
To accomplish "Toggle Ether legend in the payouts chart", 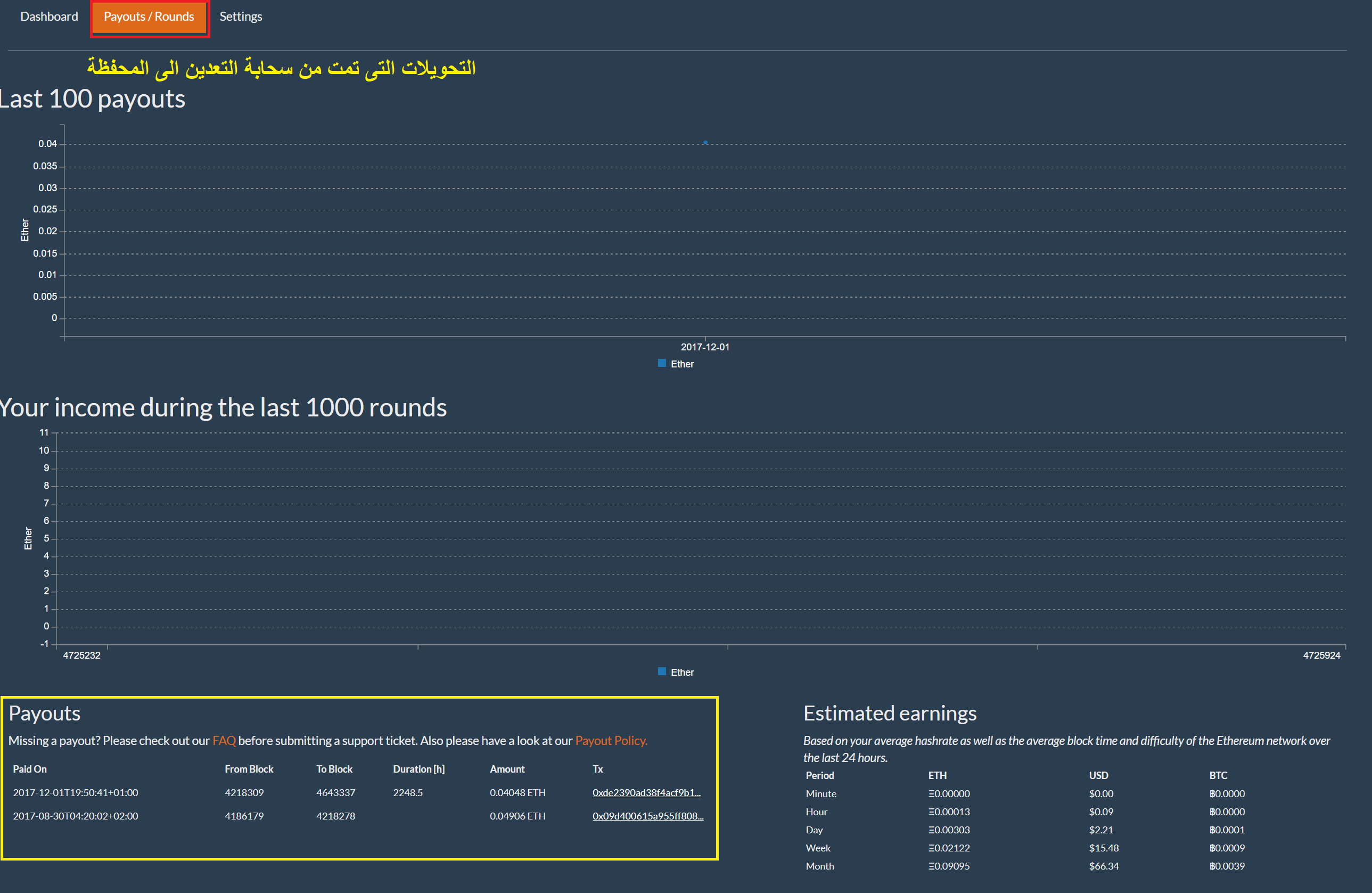I will click(x=676, y=364).
